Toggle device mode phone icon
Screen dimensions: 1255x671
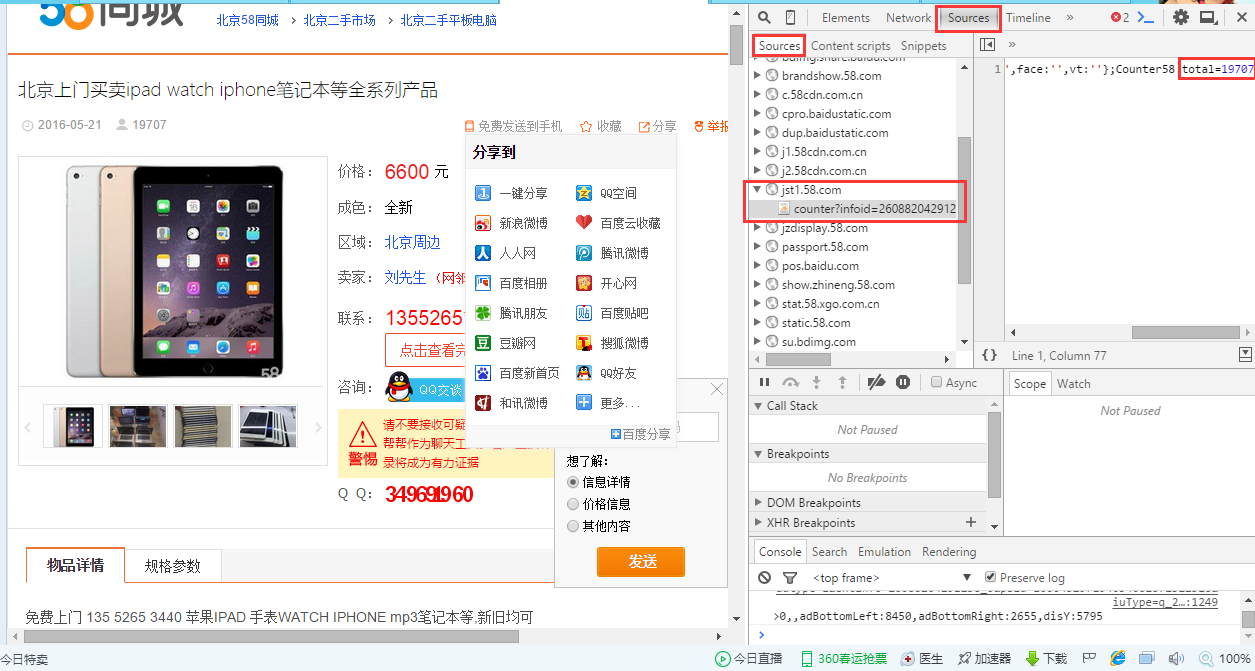coord(790,18)
